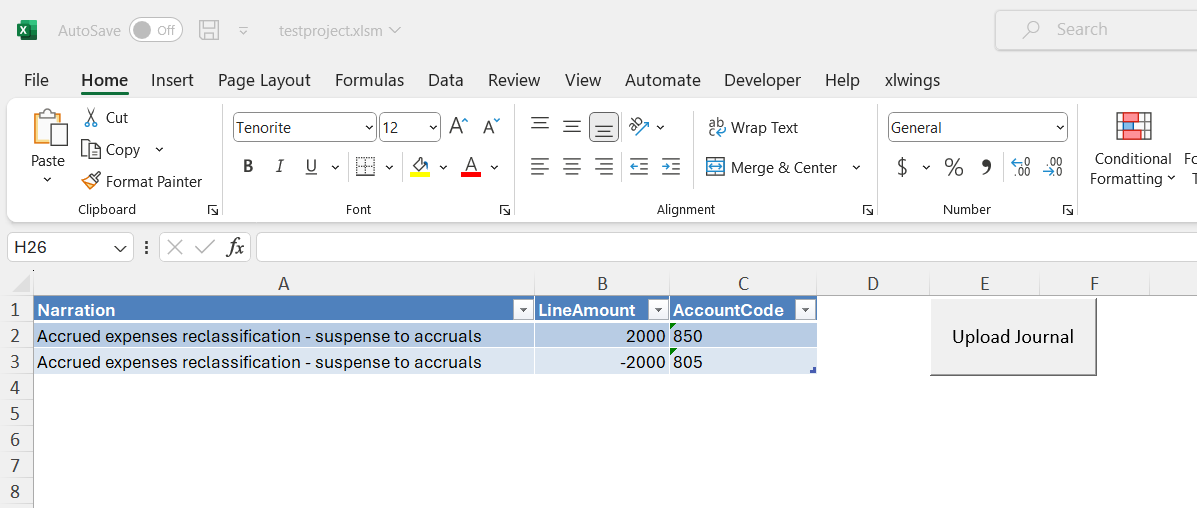
Task: Click the Format Painter brush icon
Action: [x=91, y=181]
